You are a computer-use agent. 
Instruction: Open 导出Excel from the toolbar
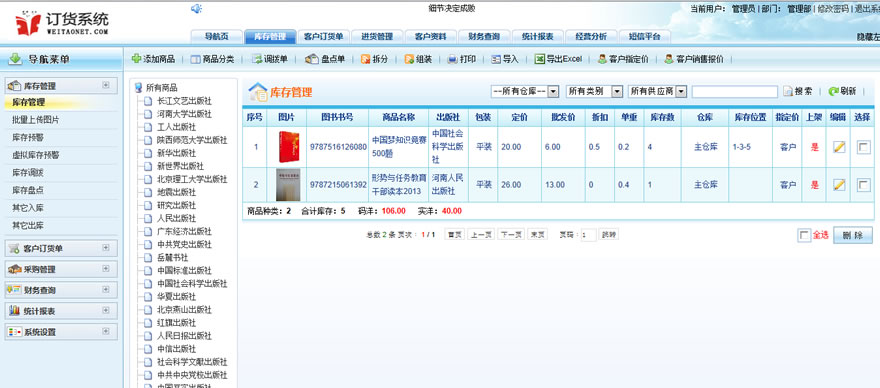[558, 59]
